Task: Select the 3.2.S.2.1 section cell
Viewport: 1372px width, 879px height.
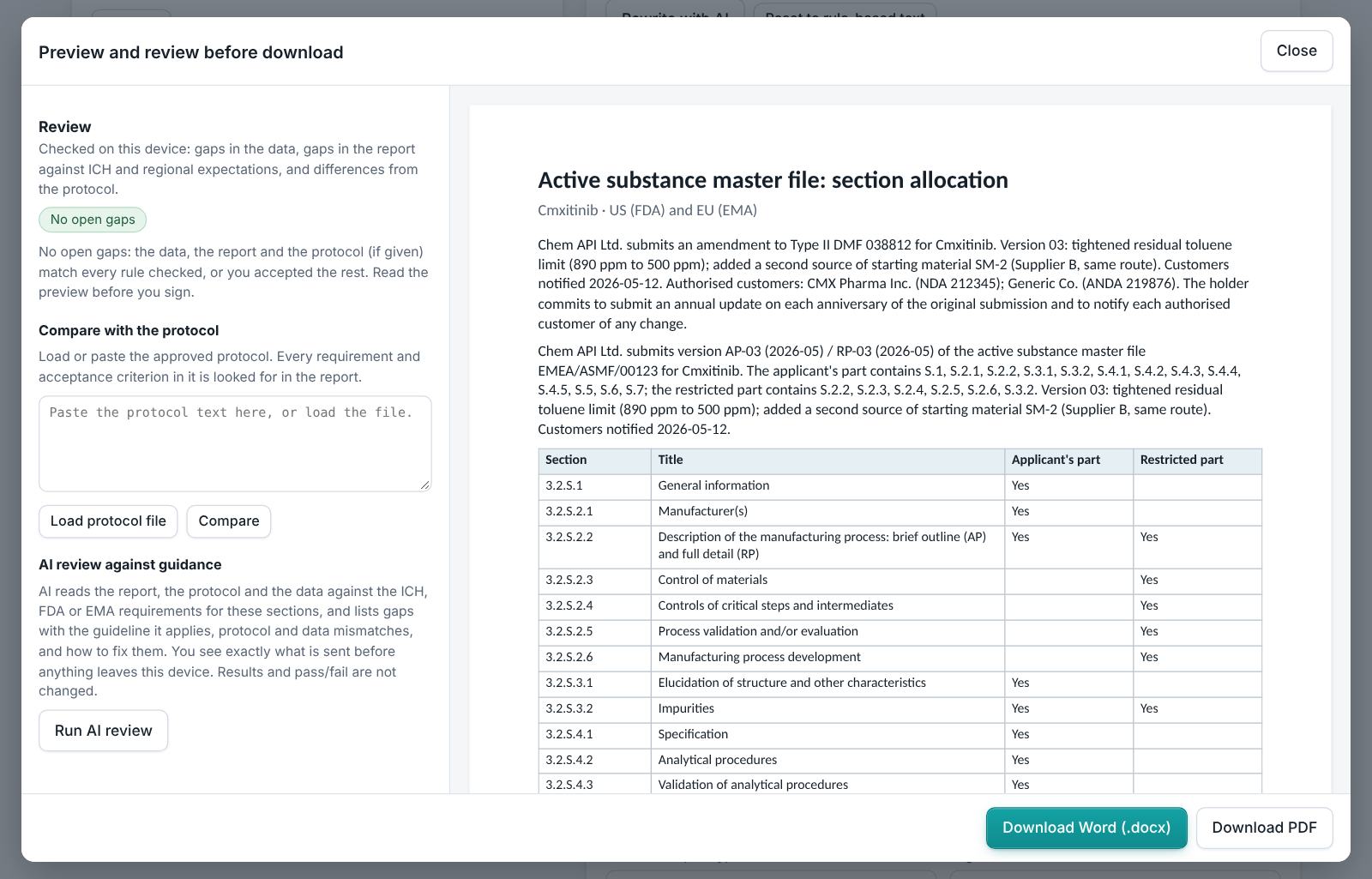Action: (x=594, y=512)
